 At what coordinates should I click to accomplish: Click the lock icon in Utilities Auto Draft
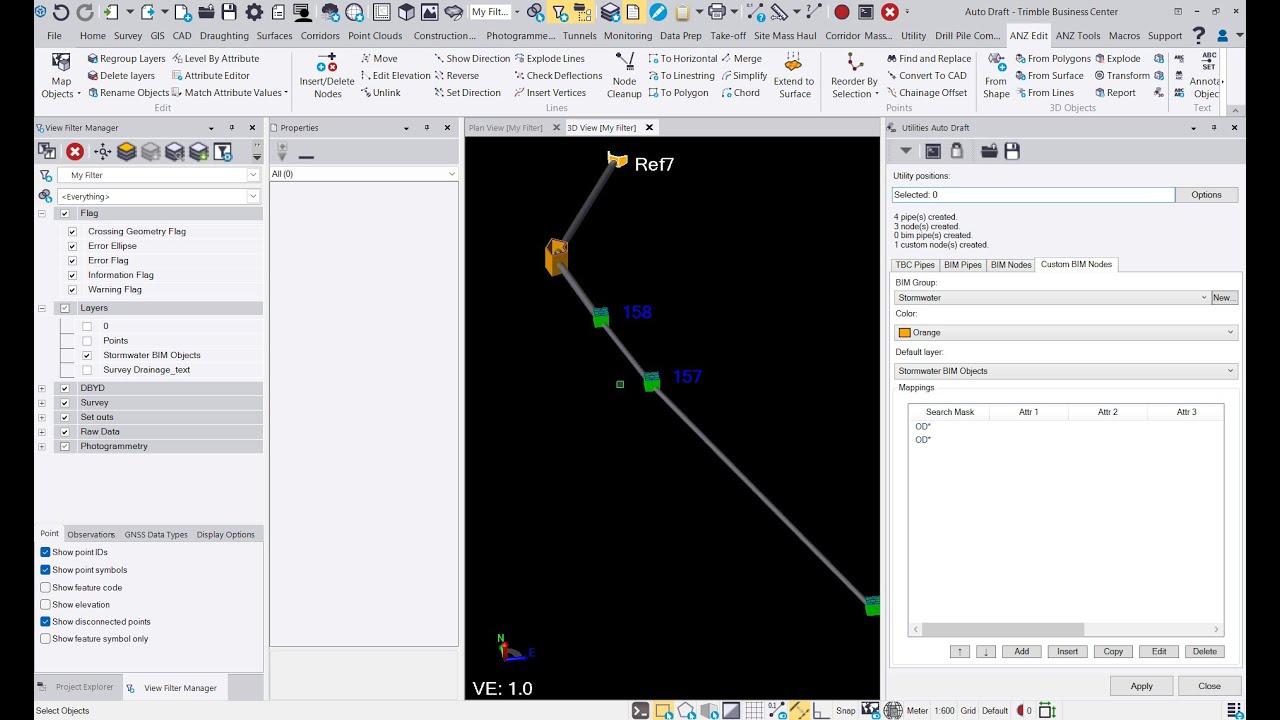tap(956, 151)
